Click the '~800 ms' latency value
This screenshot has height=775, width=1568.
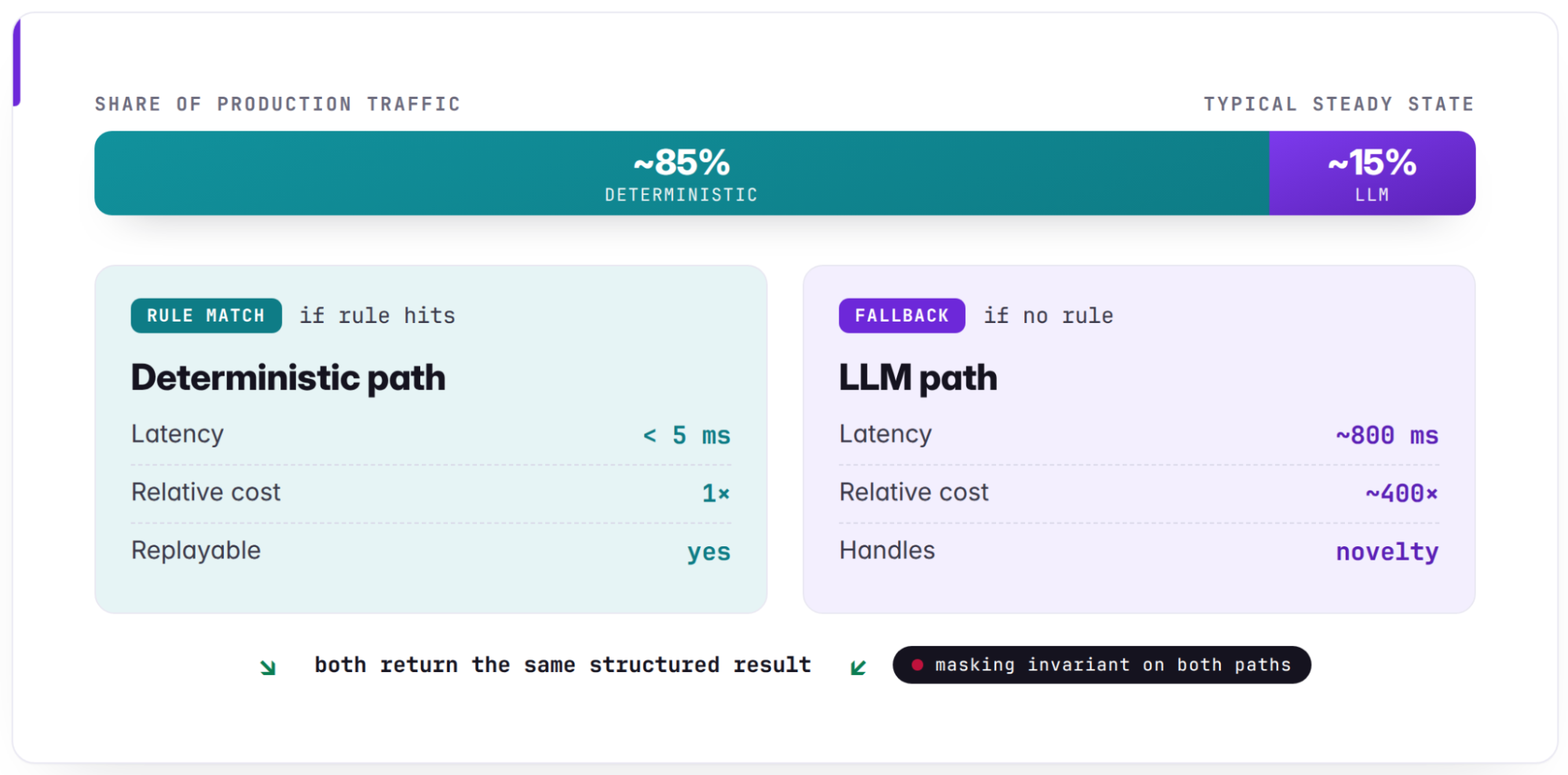pos(1387,435)
